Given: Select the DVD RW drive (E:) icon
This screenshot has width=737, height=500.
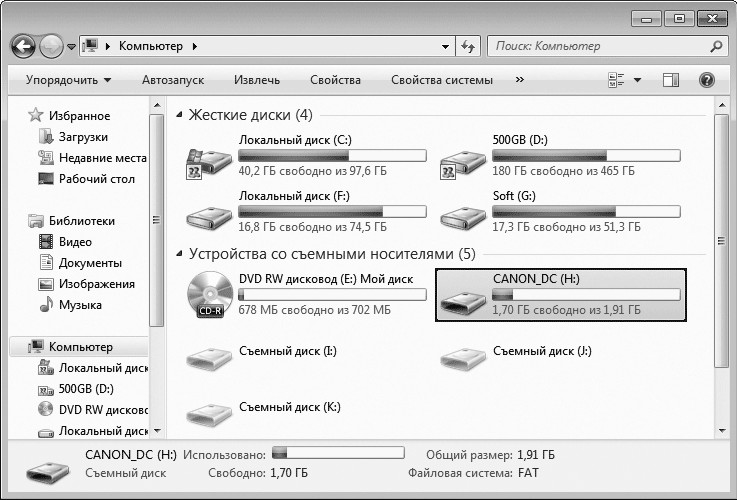Looking at the screenshot, I should tap(209, 295).
